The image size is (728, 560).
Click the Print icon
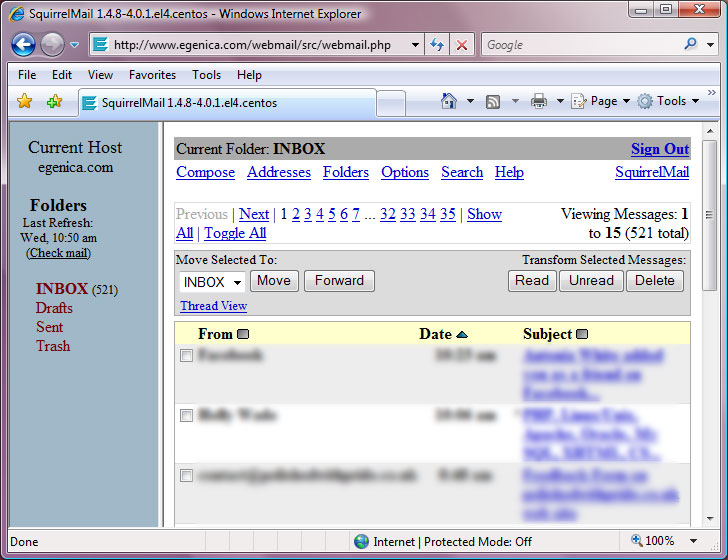[539, 101]
